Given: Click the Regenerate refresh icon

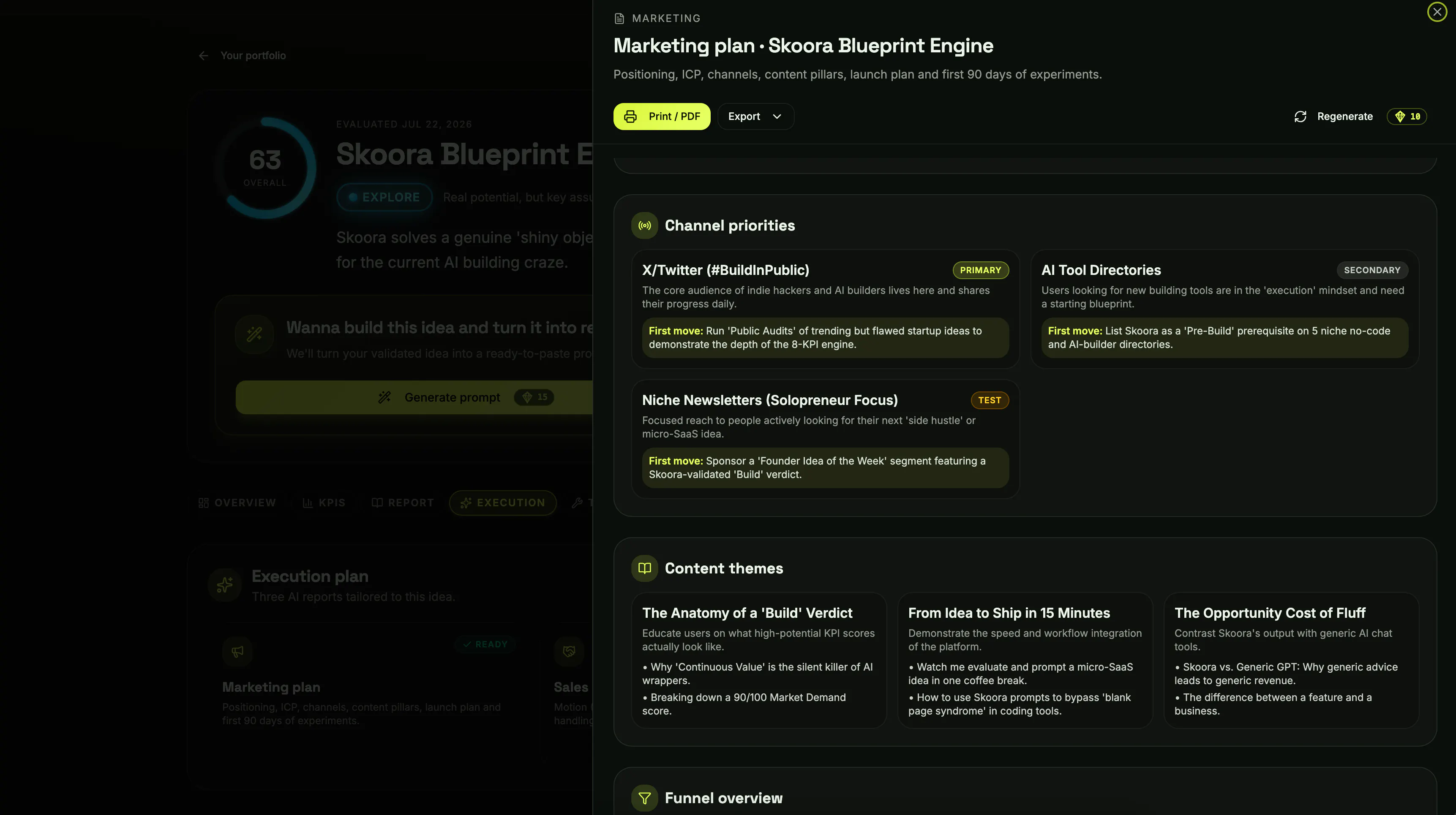Looking at the screenshot, I should pos(1301,117).
